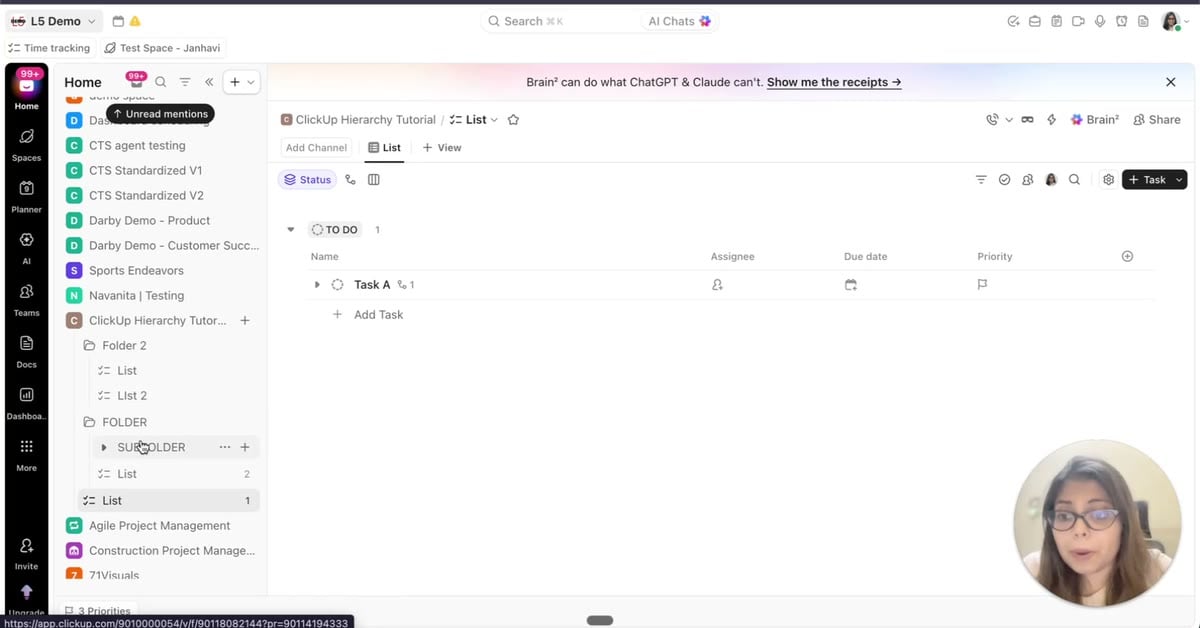Set due date for Task A

(x=850, y=285)
